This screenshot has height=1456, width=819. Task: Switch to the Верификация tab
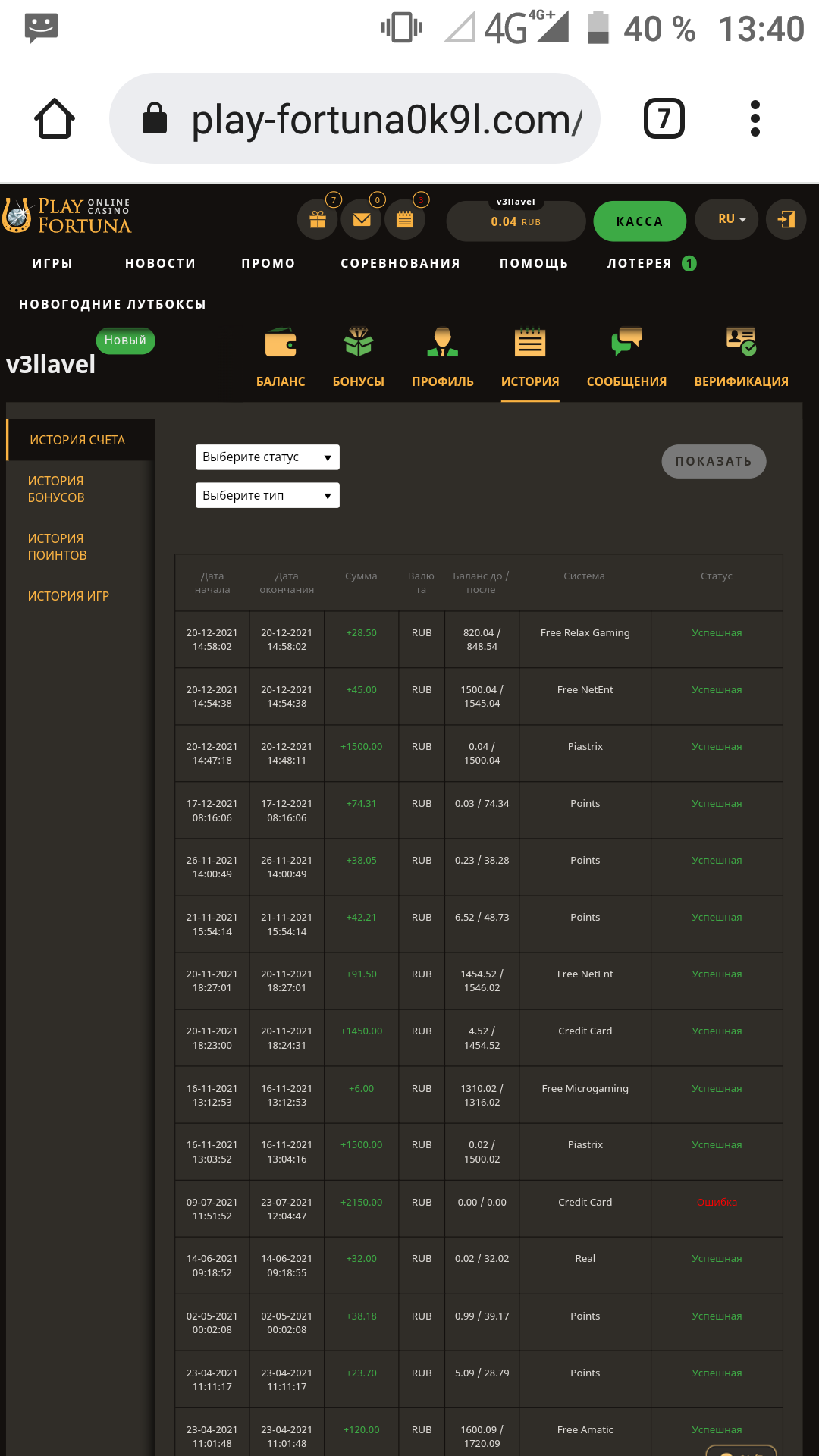(x=742, y=381)
